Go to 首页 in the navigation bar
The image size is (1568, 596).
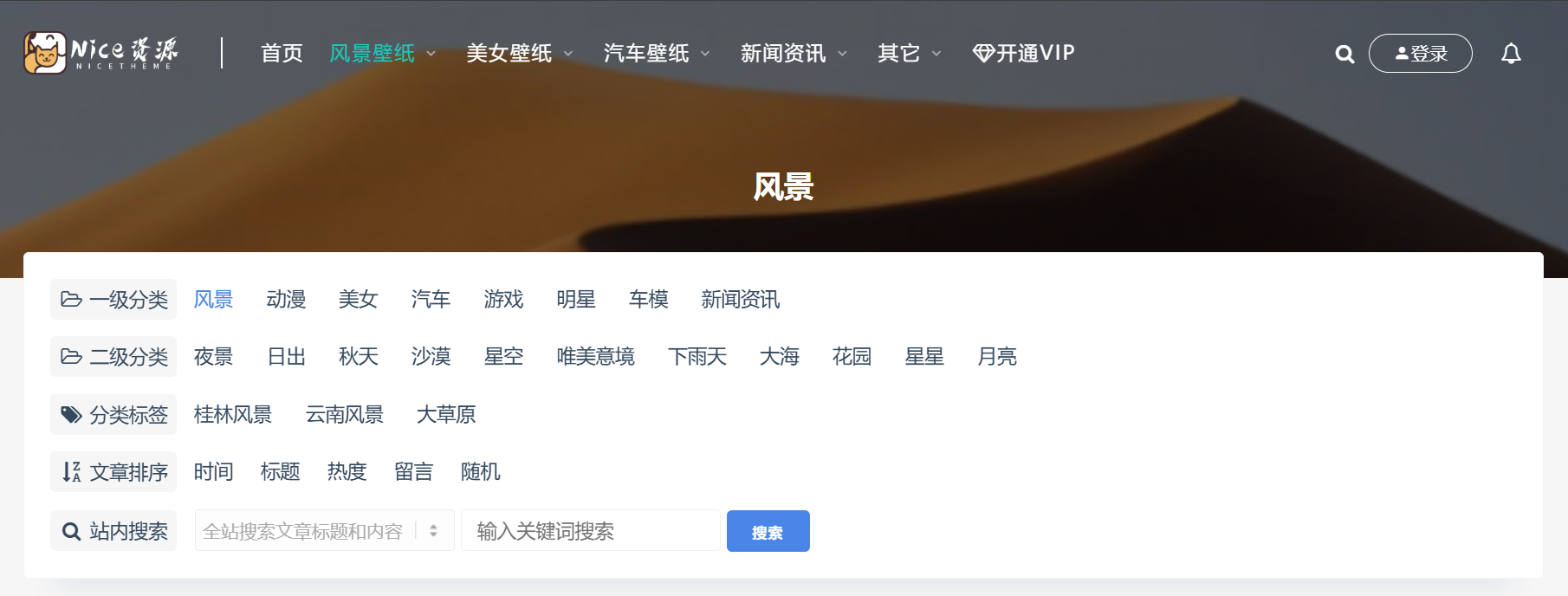click(x=282, y=54)
